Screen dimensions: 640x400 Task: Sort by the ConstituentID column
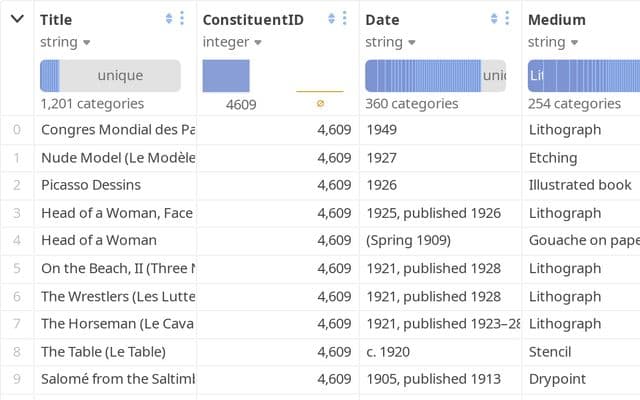(331, 18)
